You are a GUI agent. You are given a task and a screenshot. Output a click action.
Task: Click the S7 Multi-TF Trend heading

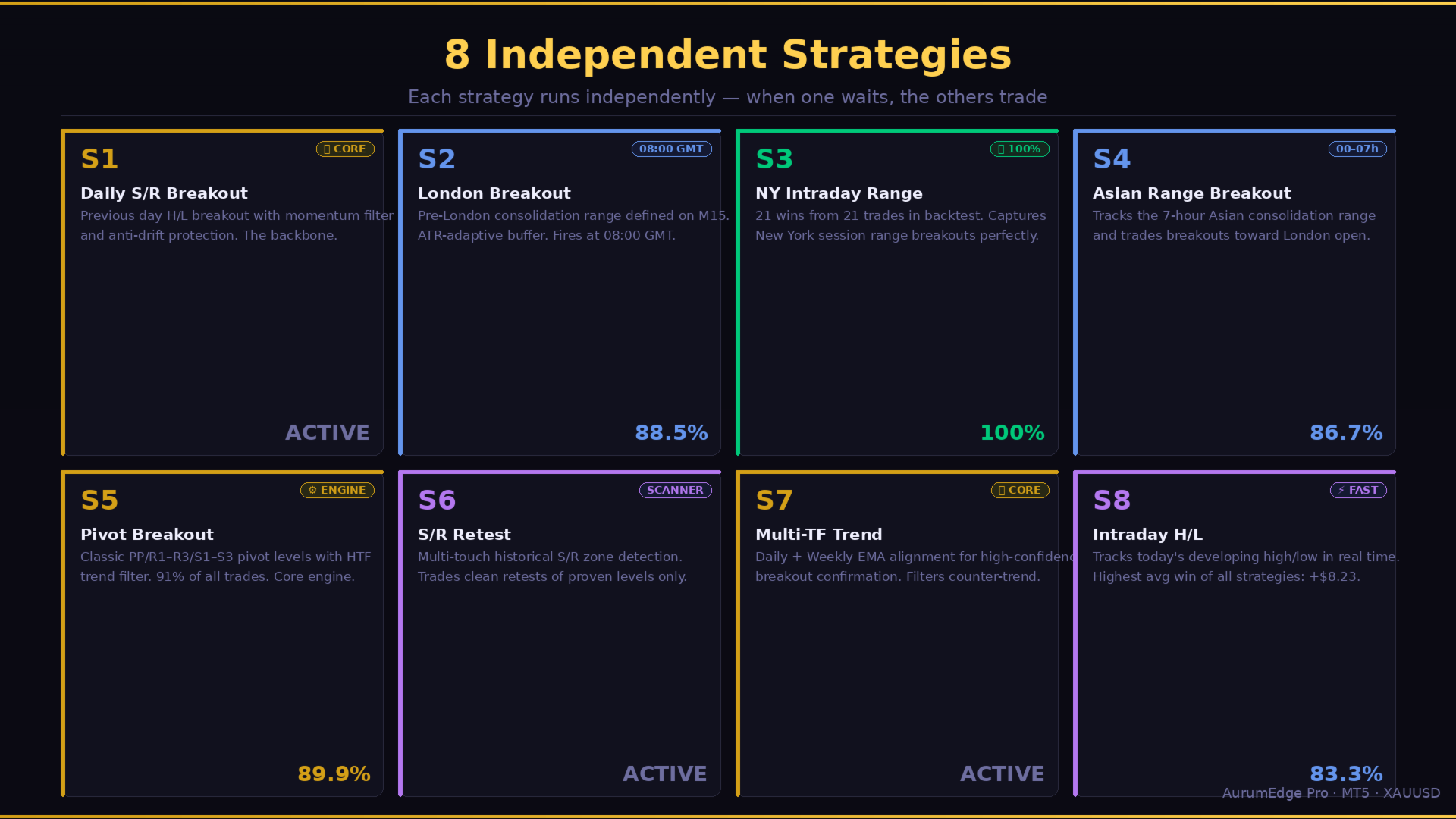(818, 535)
